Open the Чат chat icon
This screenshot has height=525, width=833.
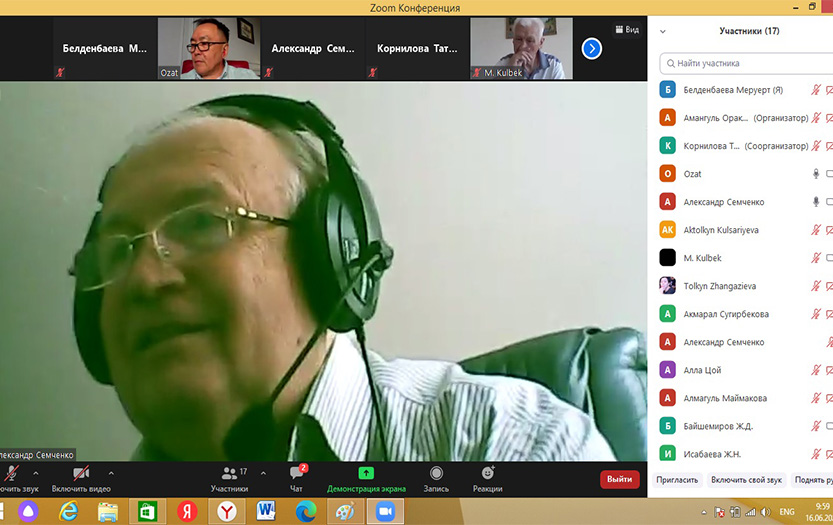pos(296,473)
